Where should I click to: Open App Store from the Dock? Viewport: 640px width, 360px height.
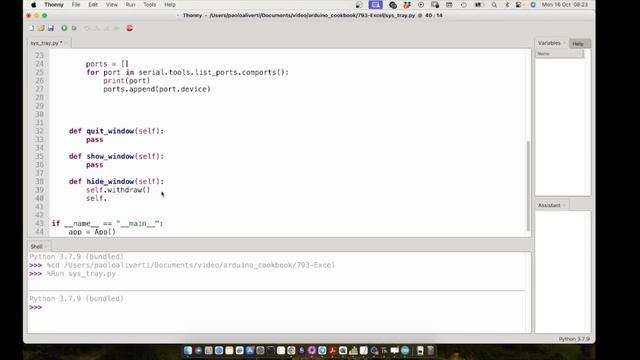250,350
